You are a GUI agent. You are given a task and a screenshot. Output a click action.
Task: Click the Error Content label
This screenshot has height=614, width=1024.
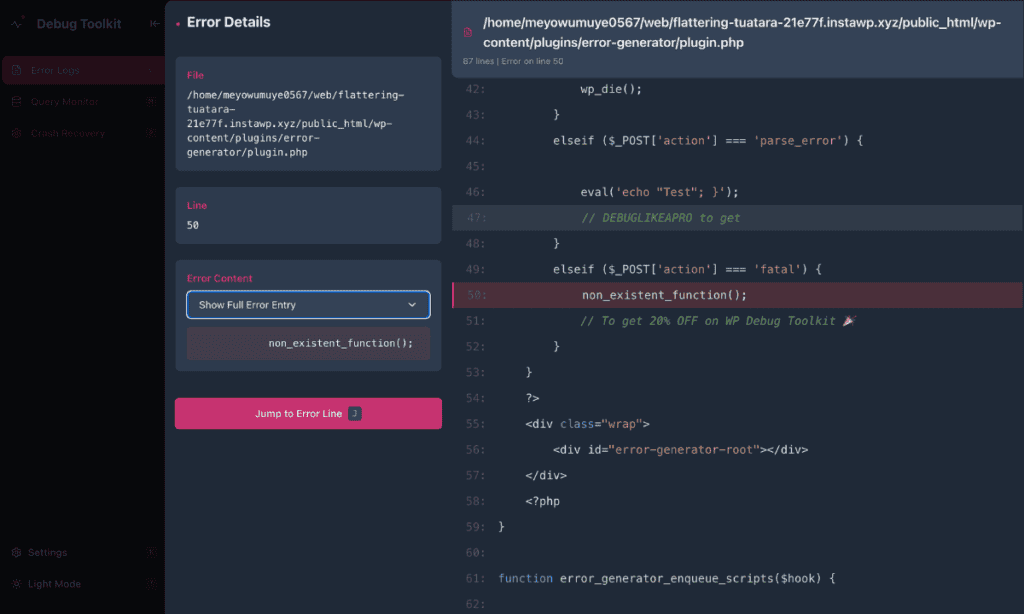219,278
